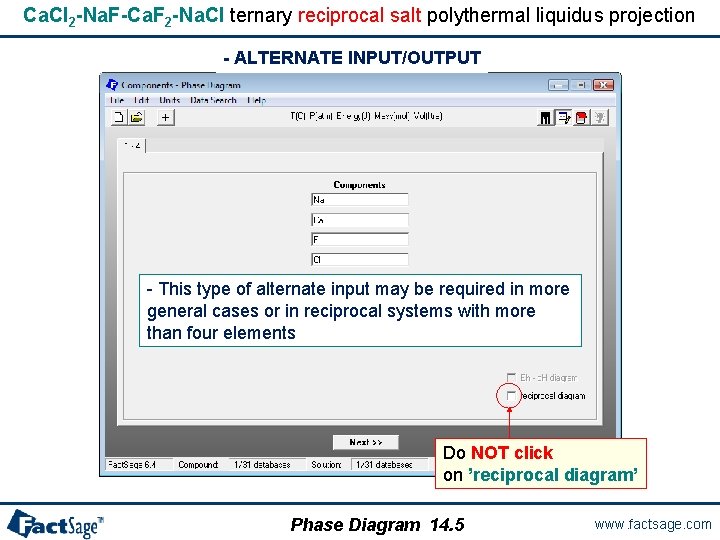Select the '1 - 4' components tab

pyautogui.click(x=132, y=146)
